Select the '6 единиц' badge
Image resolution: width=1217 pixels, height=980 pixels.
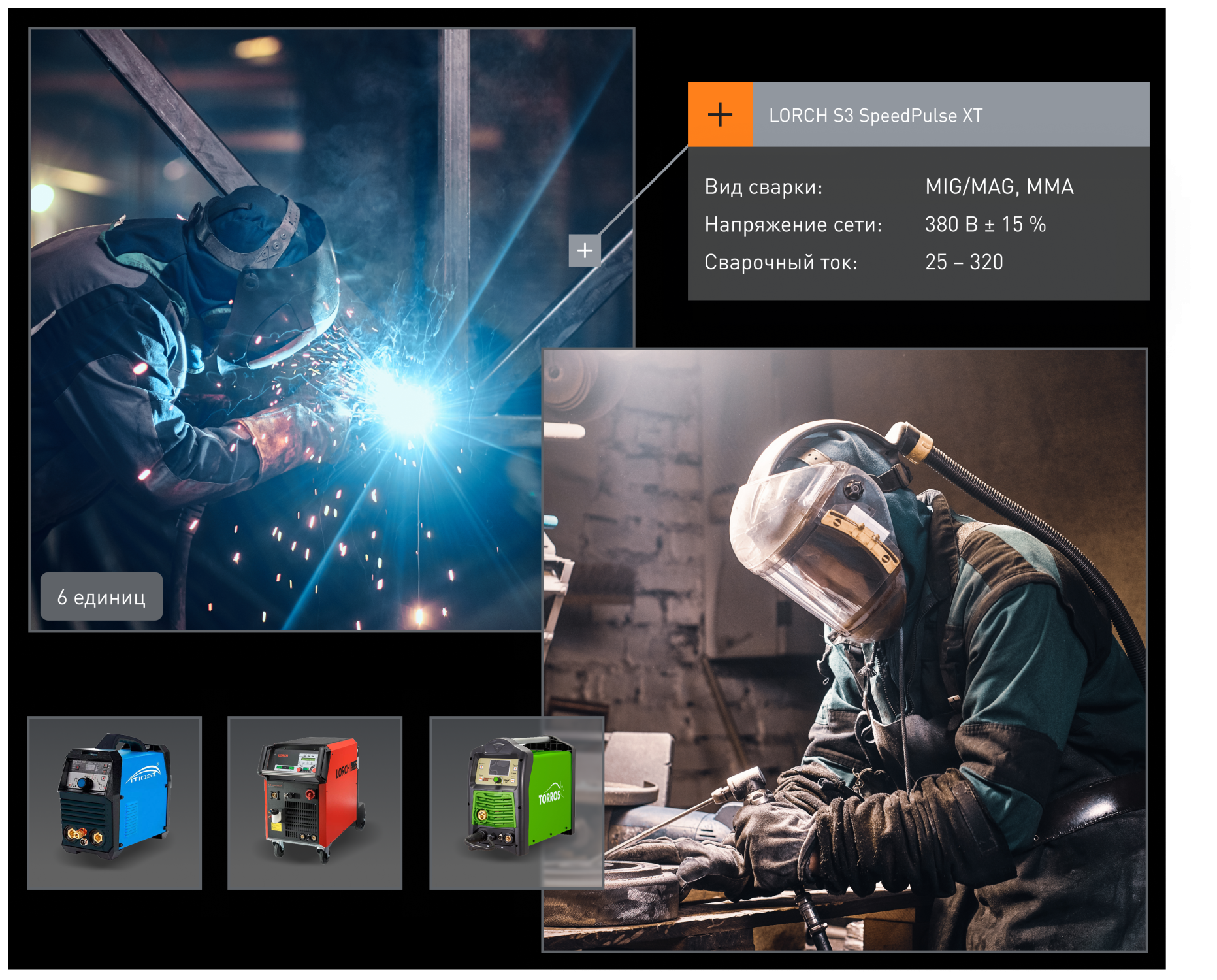(101, 597)
